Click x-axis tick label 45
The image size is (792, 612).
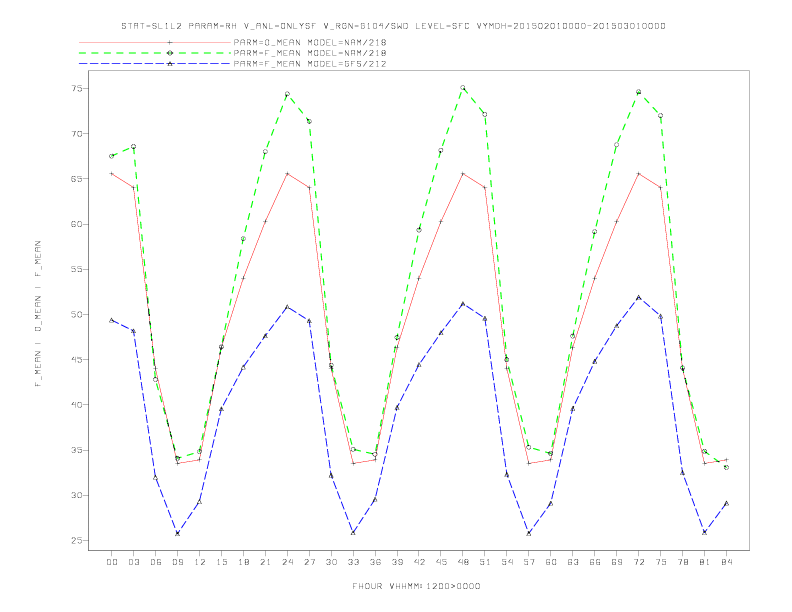[441, 562]
